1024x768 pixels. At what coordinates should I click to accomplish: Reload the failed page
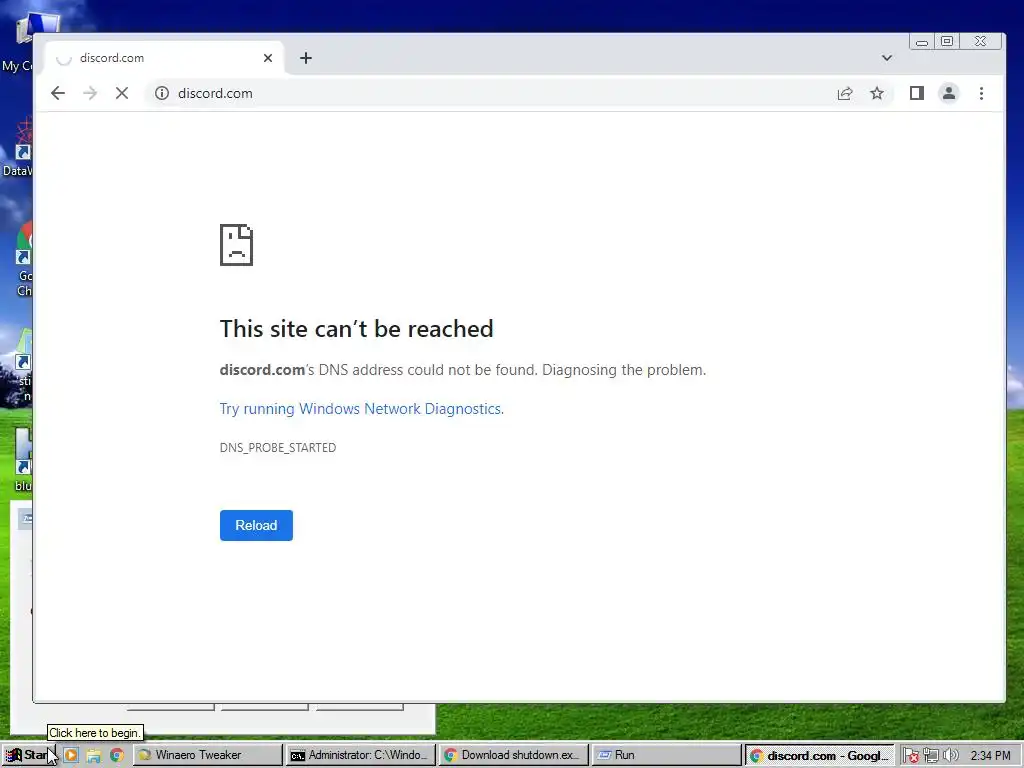256,526
